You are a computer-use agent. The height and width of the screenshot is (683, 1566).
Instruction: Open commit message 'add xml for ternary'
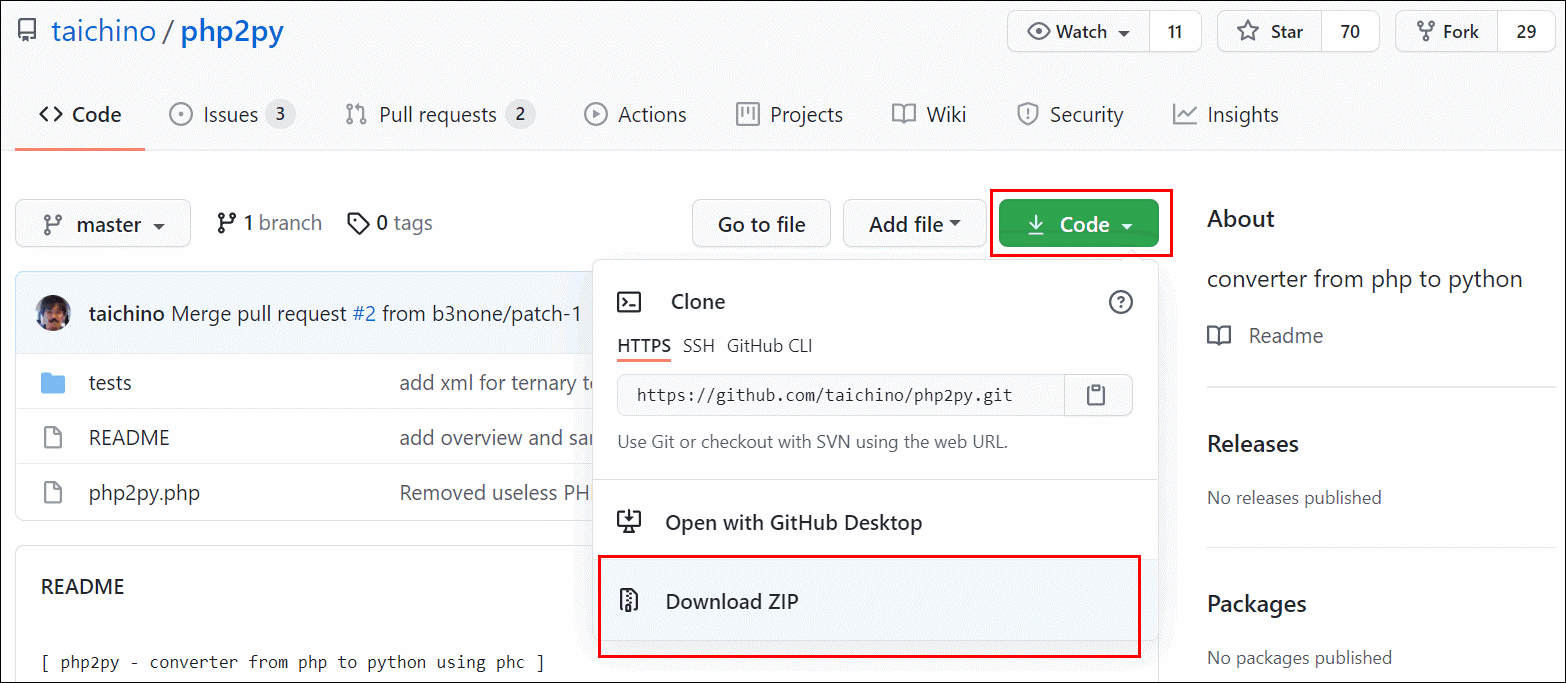point(496,383)
